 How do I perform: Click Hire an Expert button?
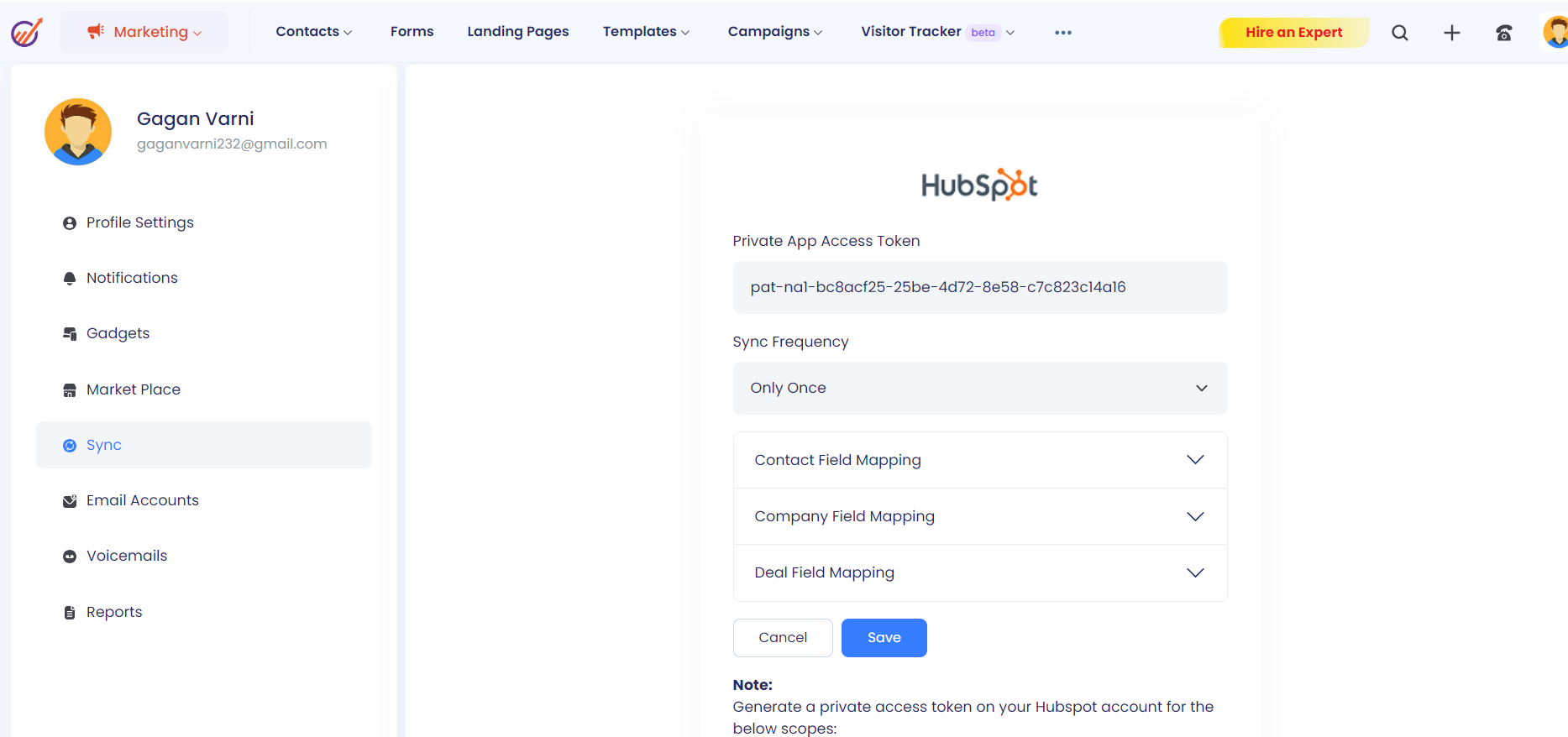click(1293, 33)
